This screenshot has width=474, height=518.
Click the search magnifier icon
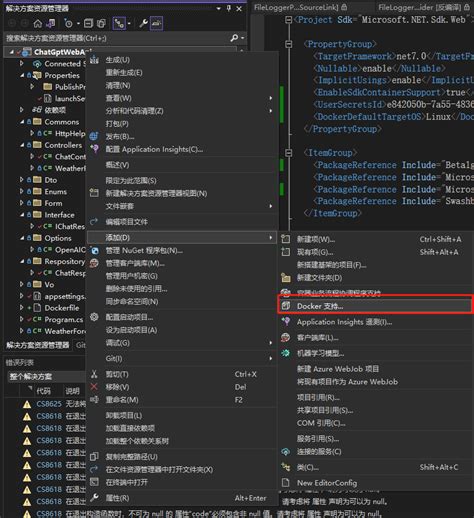click(x=234, y=38)
